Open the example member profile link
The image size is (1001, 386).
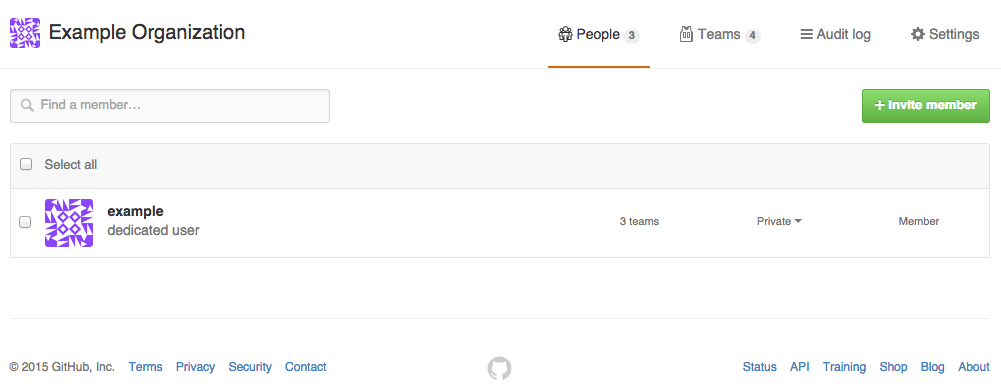coord(135,211)
